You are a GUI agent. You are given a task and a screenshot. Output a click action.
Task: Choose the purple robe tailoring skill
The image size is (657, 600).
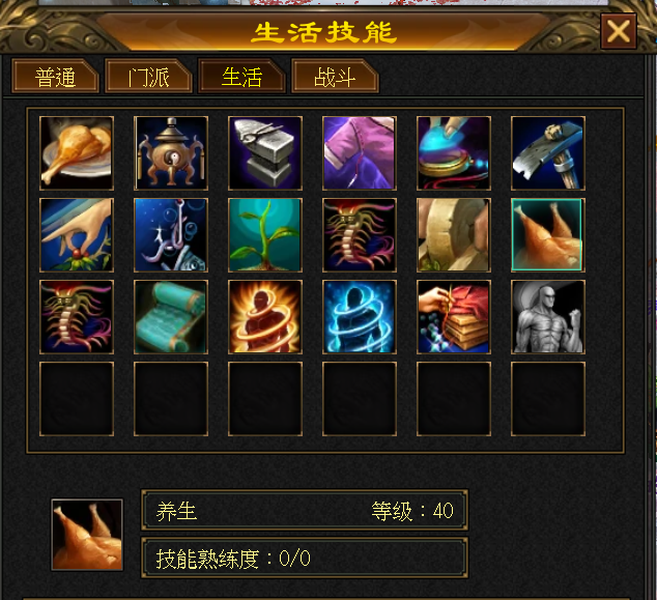click(360, 153)
